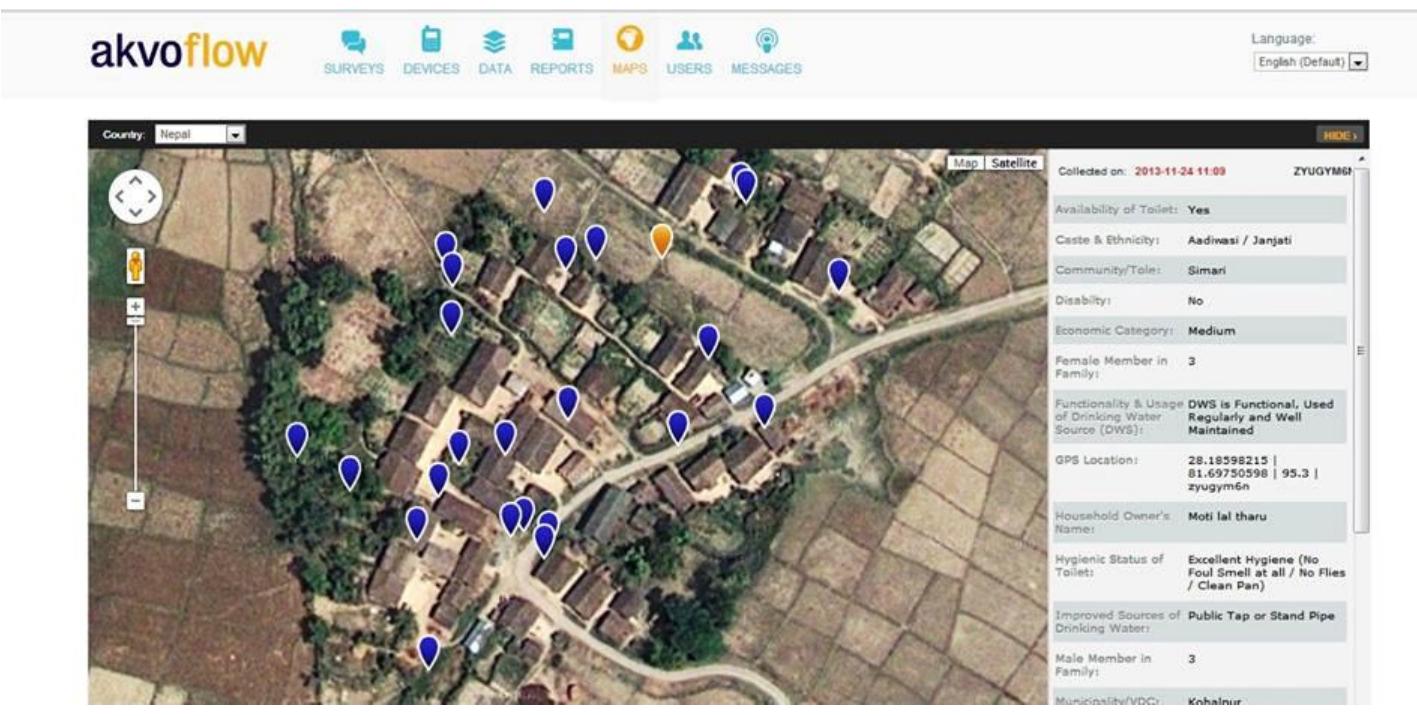Click the akvoflow logo

coord(179,51)
